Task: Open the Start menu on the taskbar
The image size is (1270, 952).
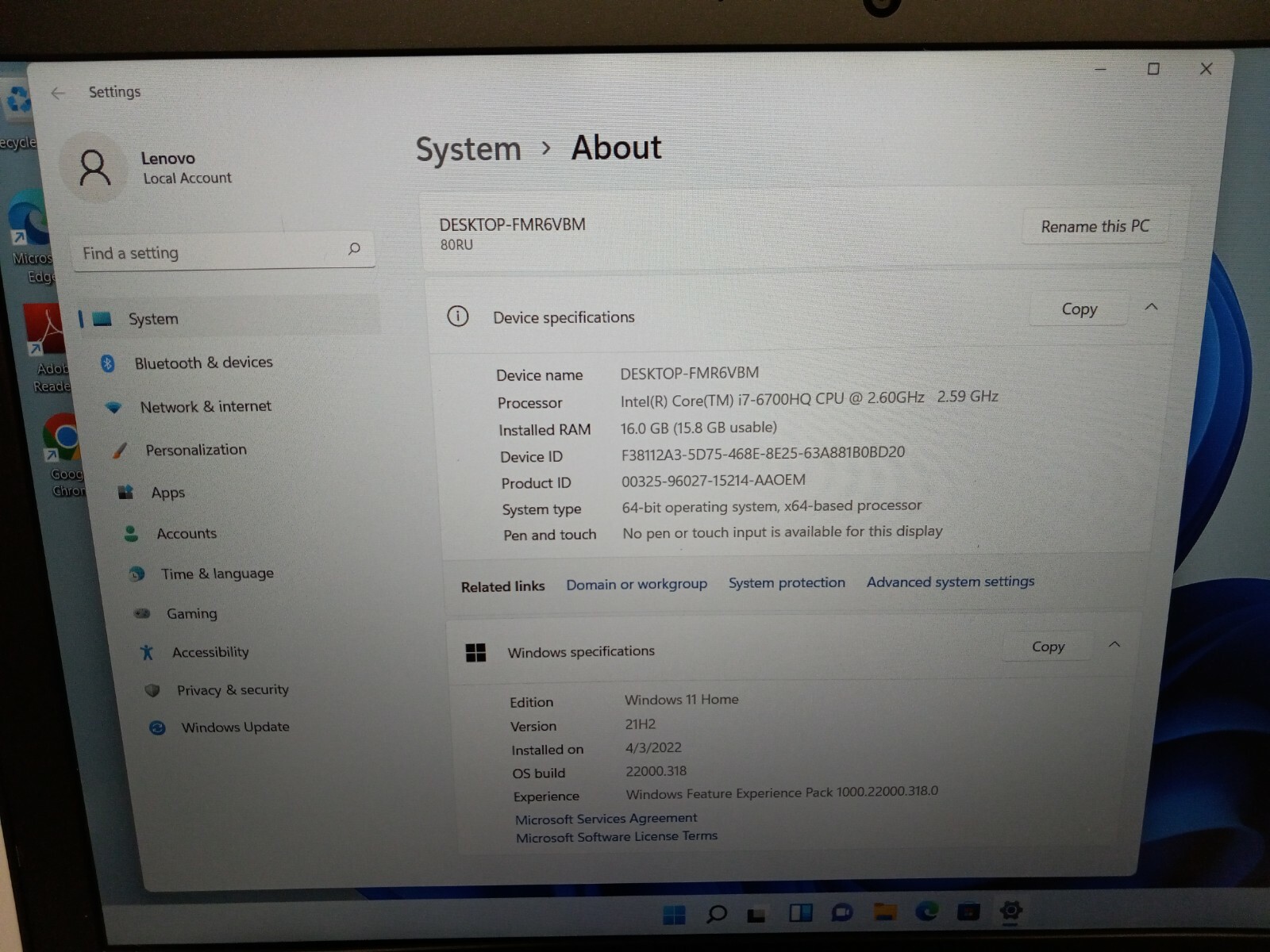Action: pos(674,915)
